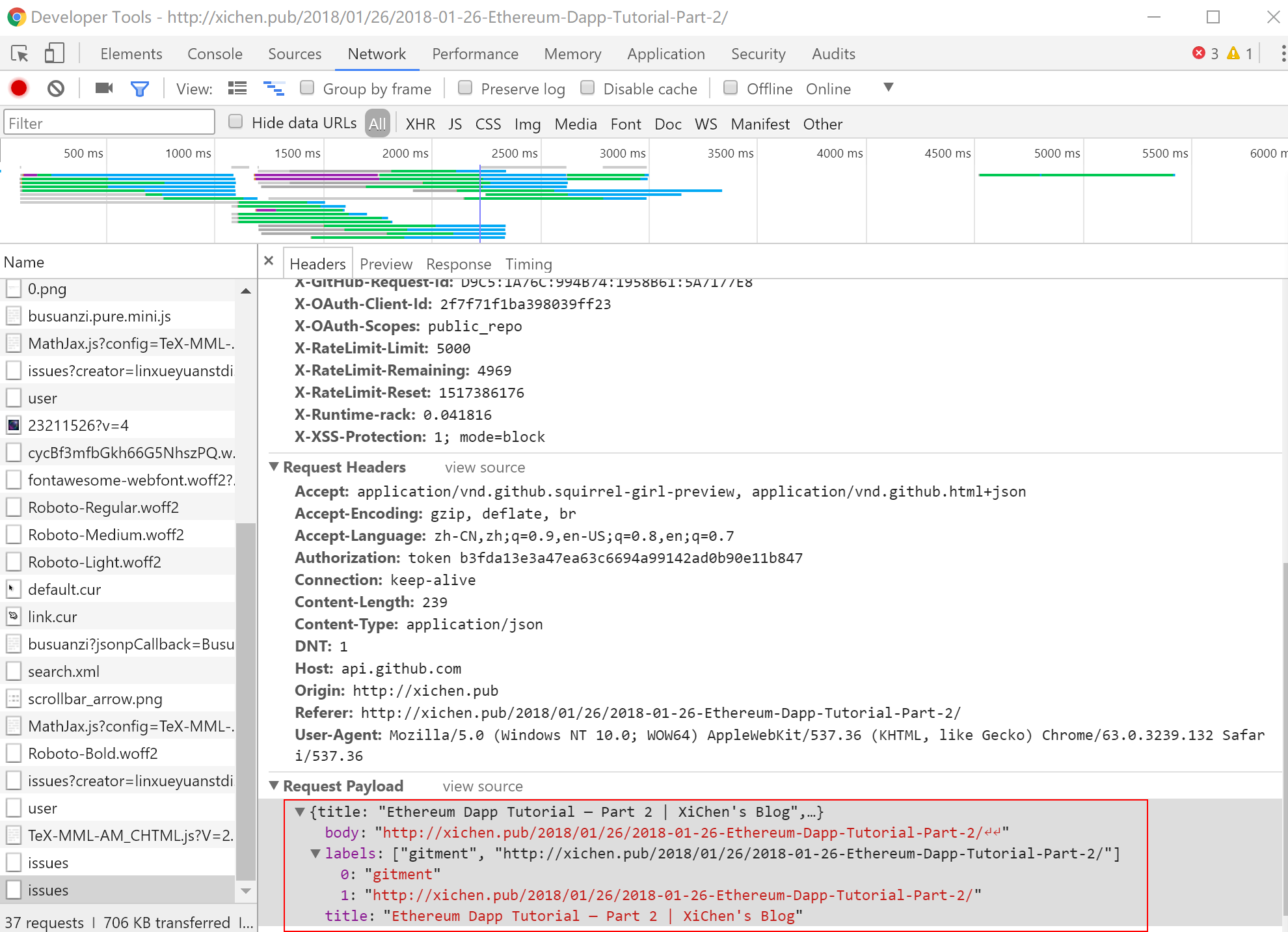The width and height of the screenshot is (1288, 932).
Task: Toggle the filter funnel icon
Action: tap(140, 89)
